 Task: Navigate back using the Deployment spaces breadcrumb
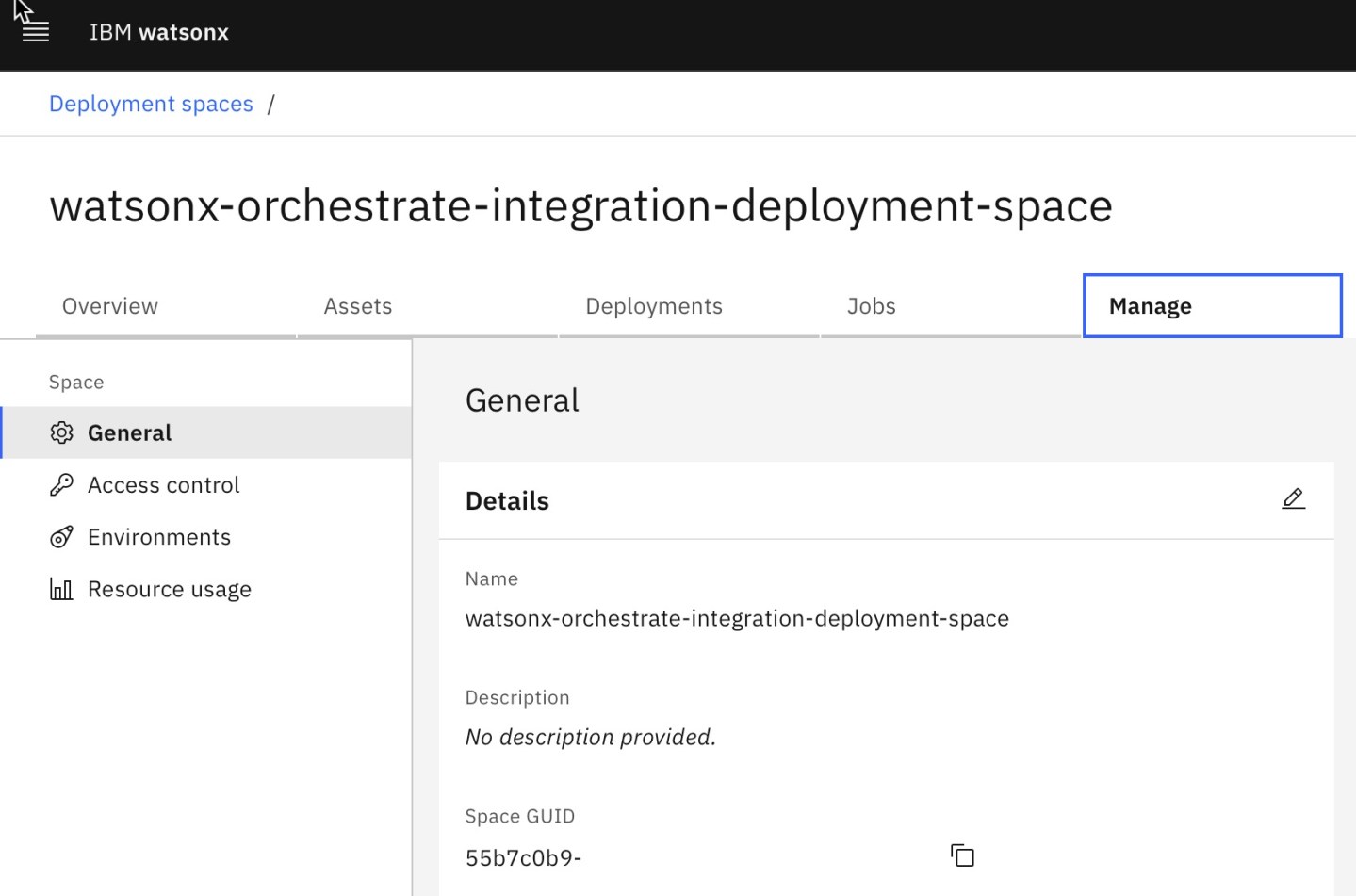151,103
